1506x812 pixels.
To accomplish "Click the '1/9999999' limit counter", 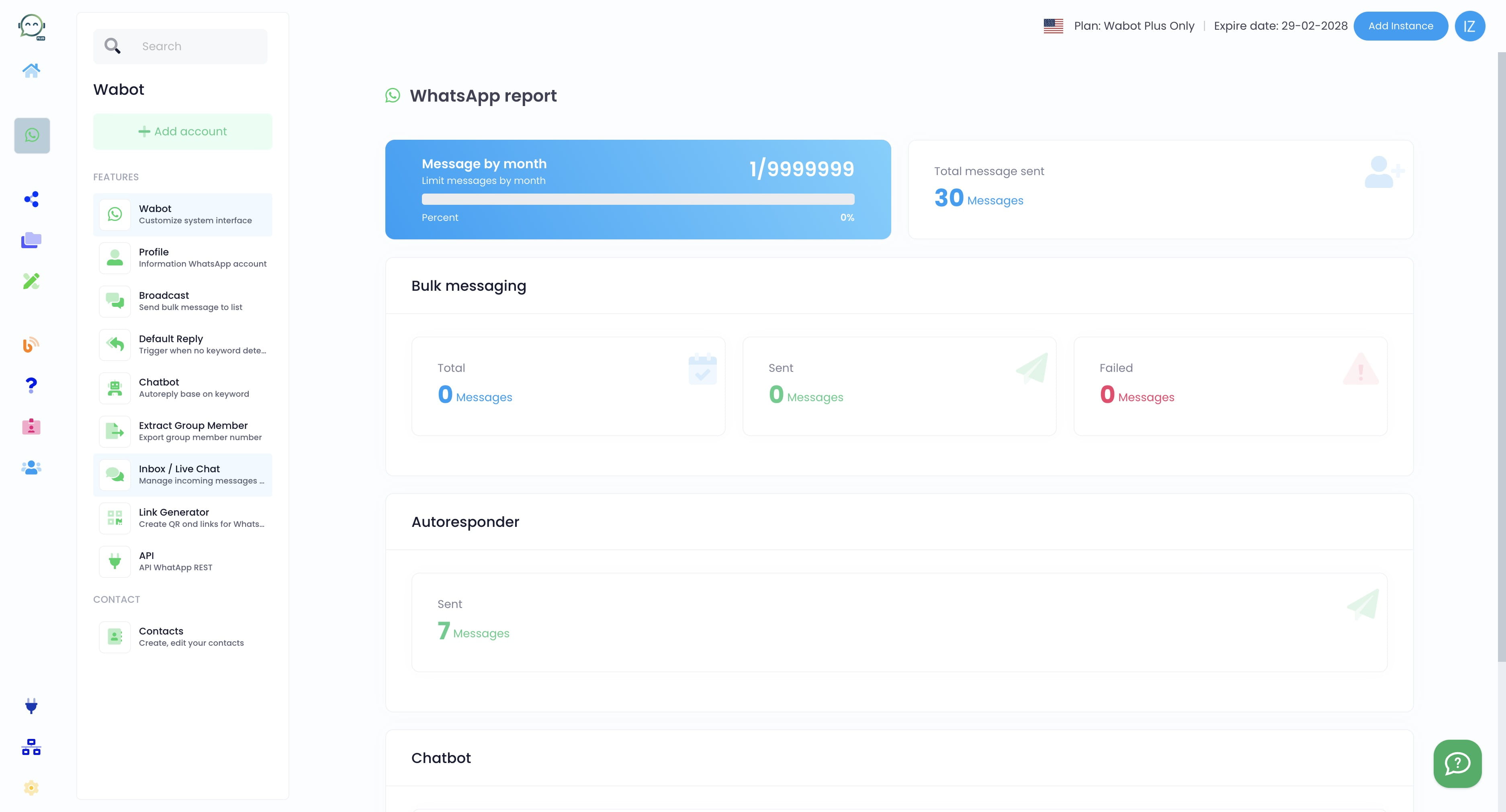I will pos(802,169).
